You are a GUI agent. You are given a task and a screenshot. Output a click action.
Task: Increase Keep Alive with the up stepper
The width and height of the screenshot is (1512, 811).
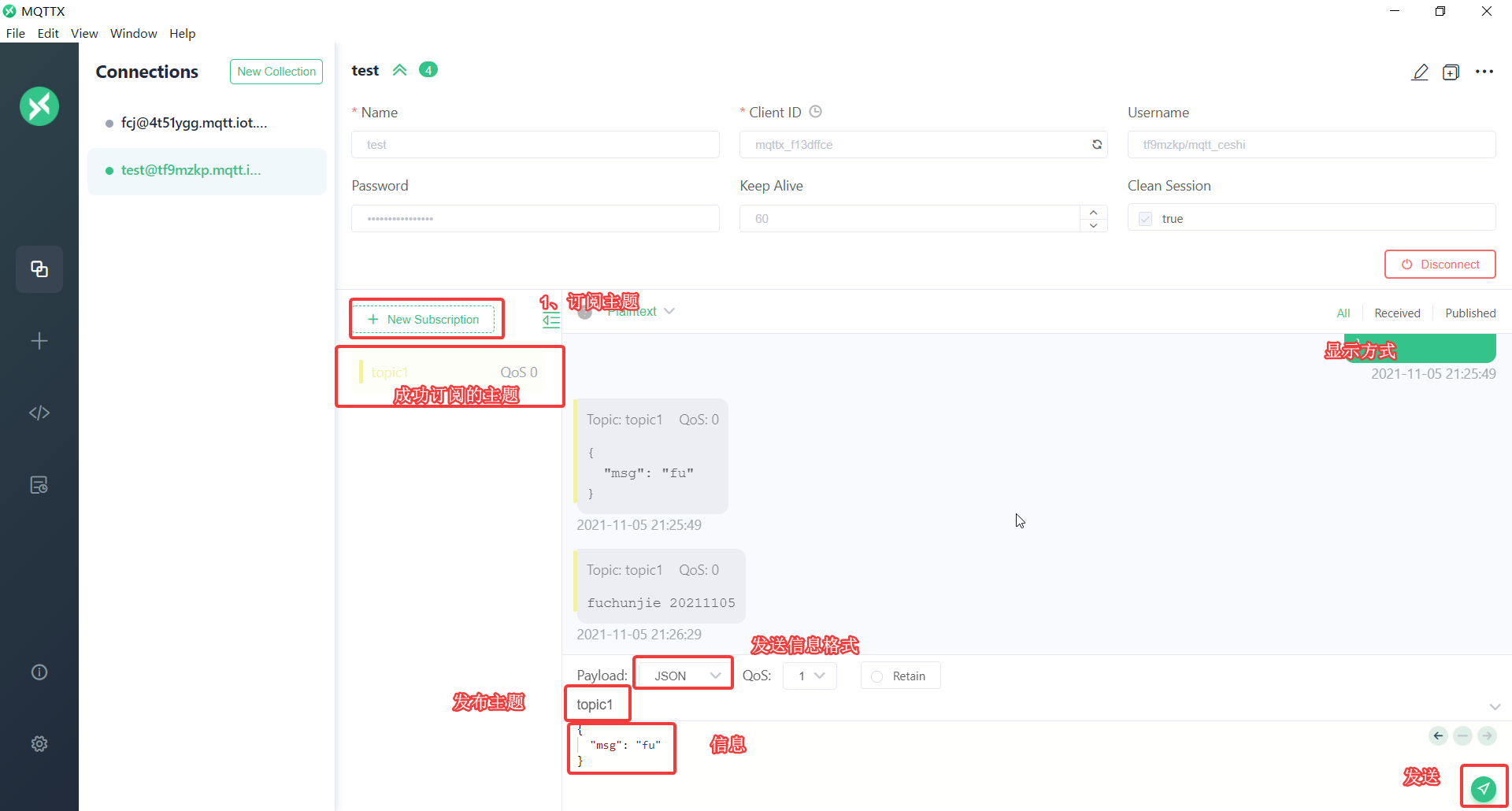[1093, 212]
